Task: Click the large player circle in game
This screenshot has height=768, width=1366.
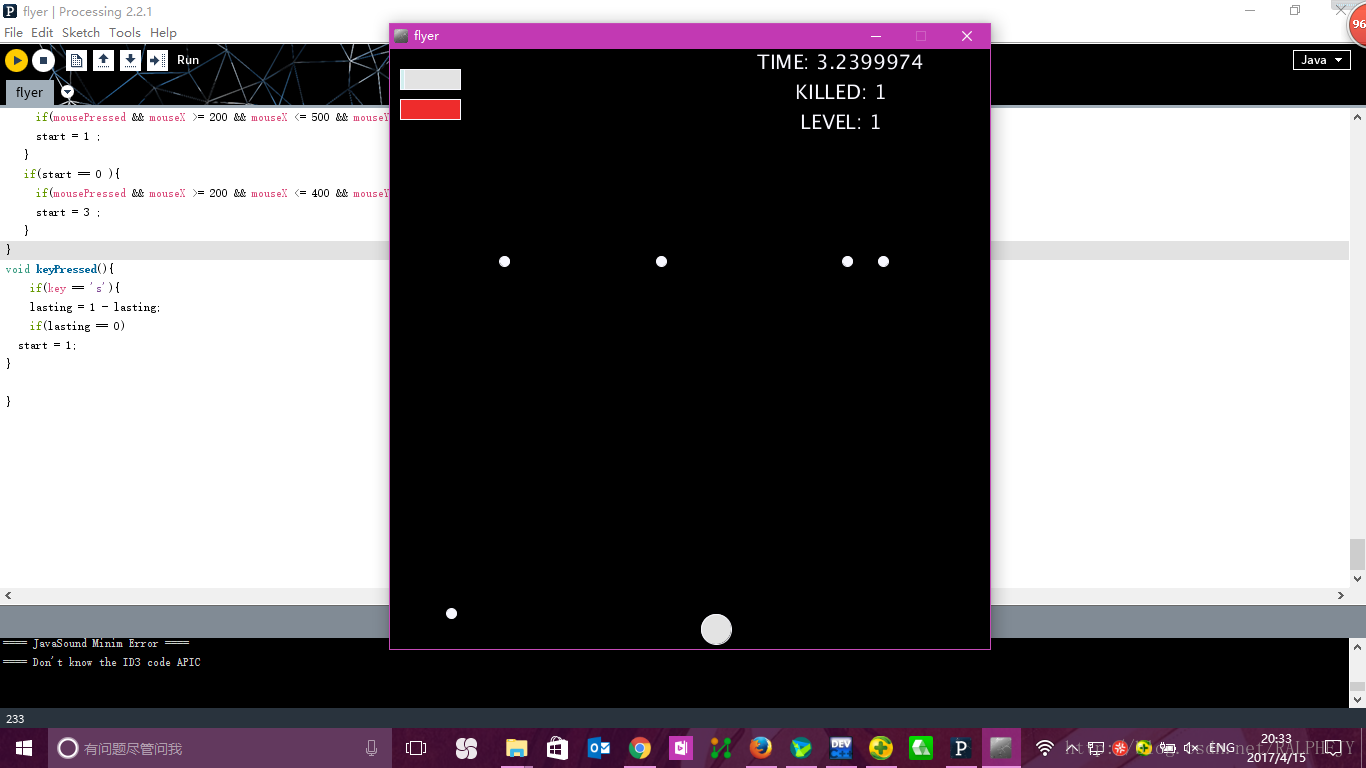Action: [716, 629]
